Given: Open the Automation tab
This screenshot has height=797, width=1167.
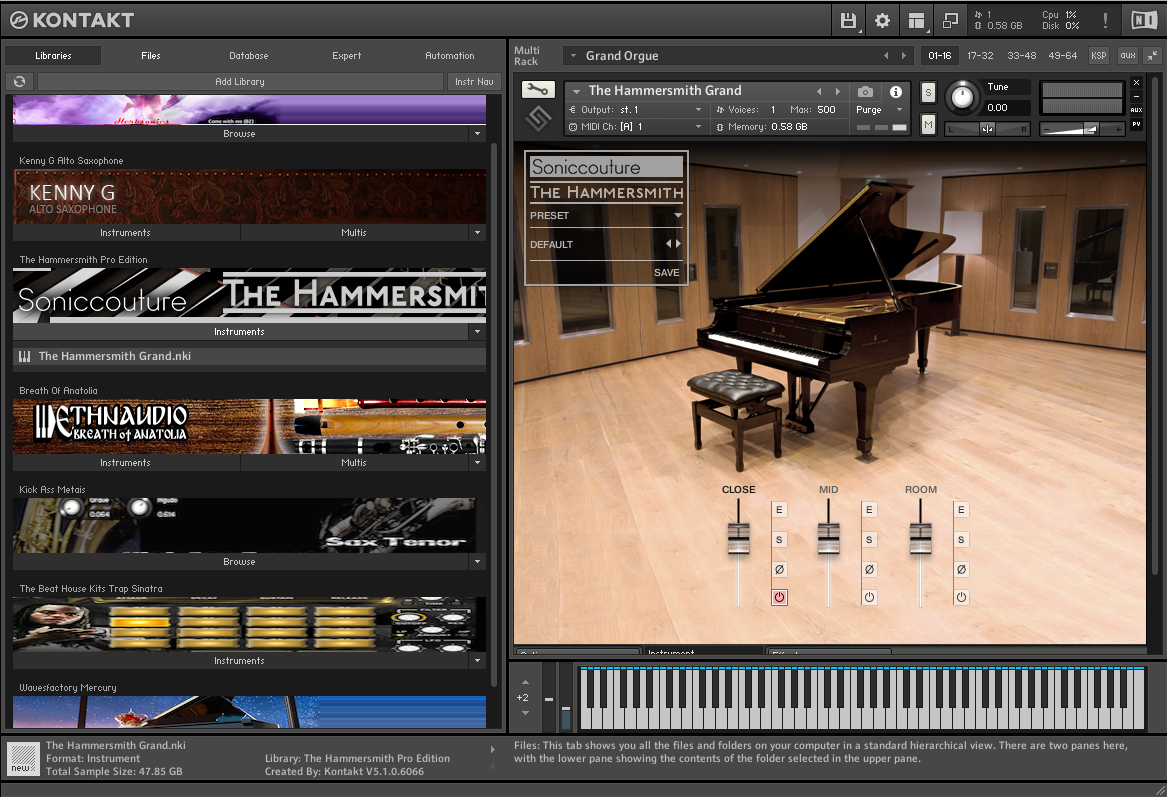Looking at the screenshot, I should click(x=450, y=56).
